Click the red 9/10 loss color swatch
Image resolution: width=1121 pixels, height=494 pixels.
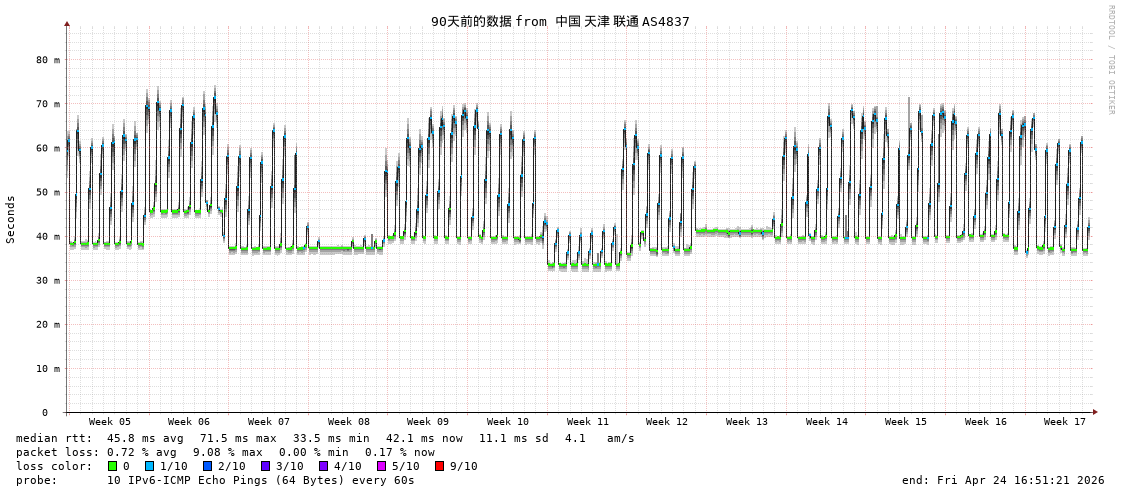(x=440, y=466)
